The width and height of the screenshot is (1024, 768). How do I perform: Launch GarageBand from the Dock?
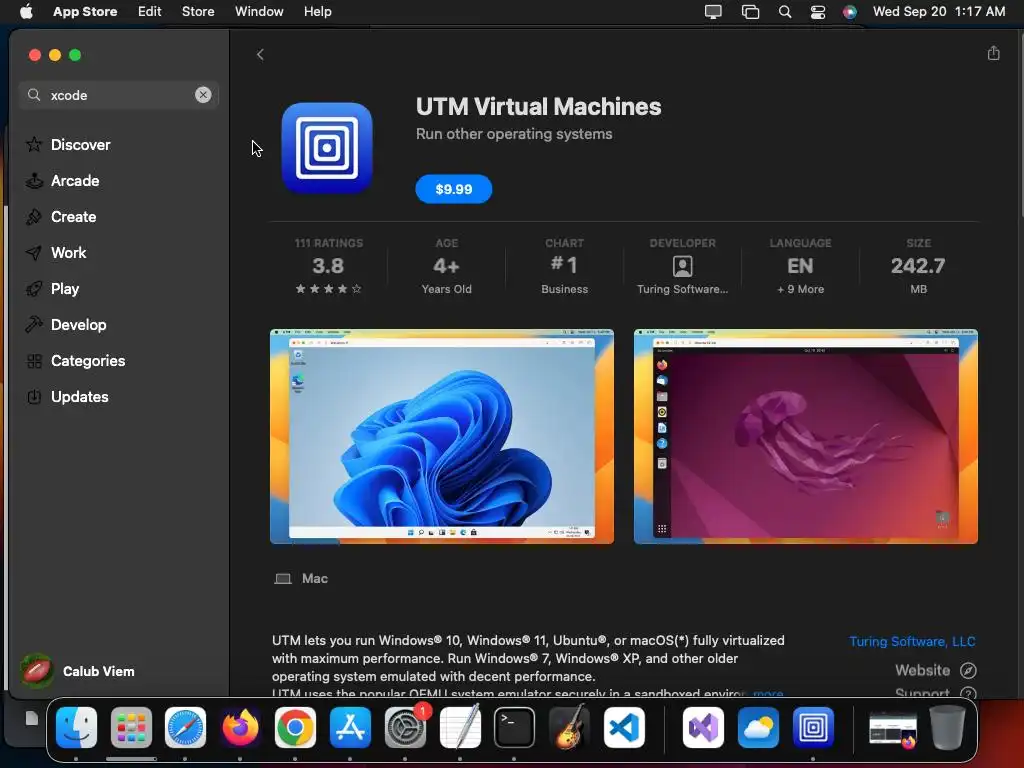[569, 727]
